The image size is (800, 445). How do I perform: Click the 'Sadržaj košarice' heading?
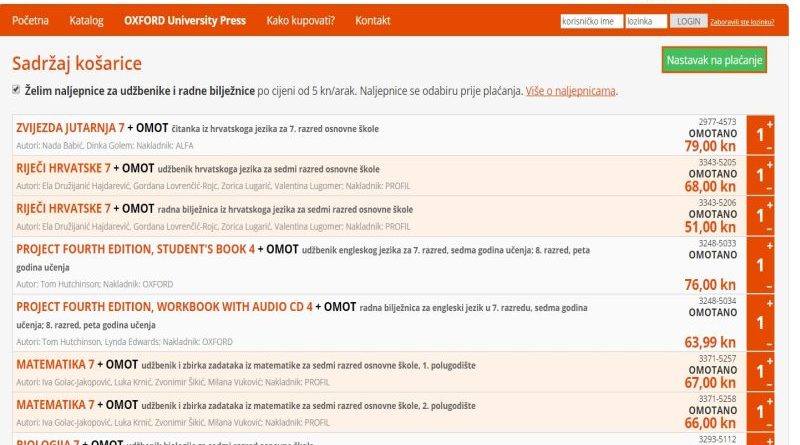pos(77,63)
